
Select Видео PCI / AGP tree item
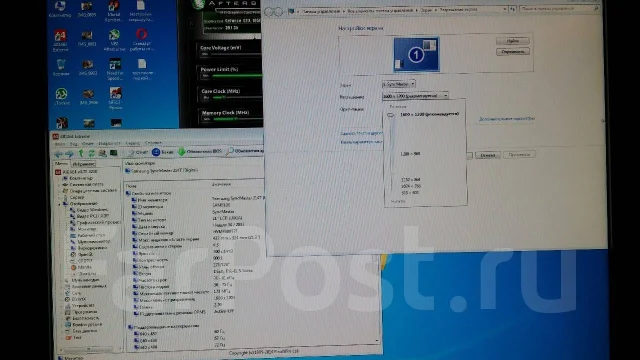click(89, 216)
